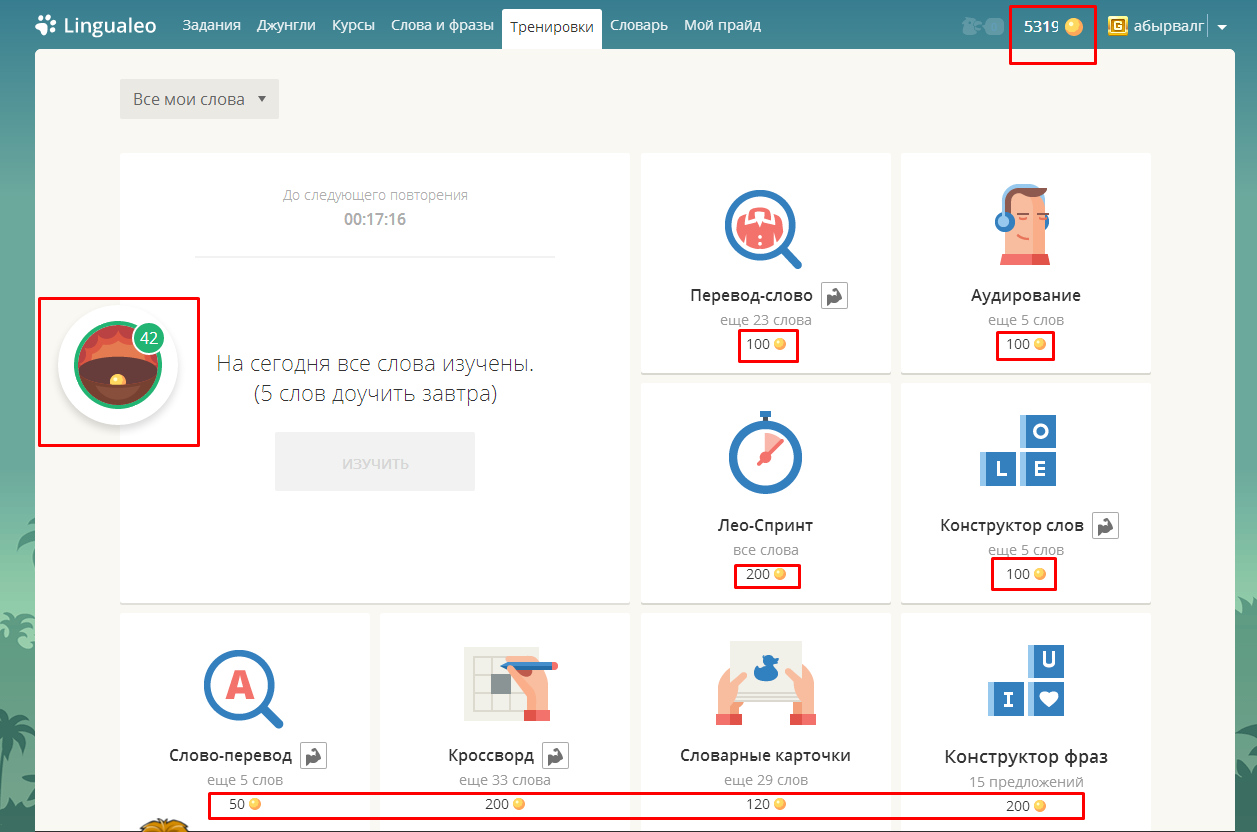Click the strength icon beside Кроссворд

pyautogui.click(x=556, y=755)
